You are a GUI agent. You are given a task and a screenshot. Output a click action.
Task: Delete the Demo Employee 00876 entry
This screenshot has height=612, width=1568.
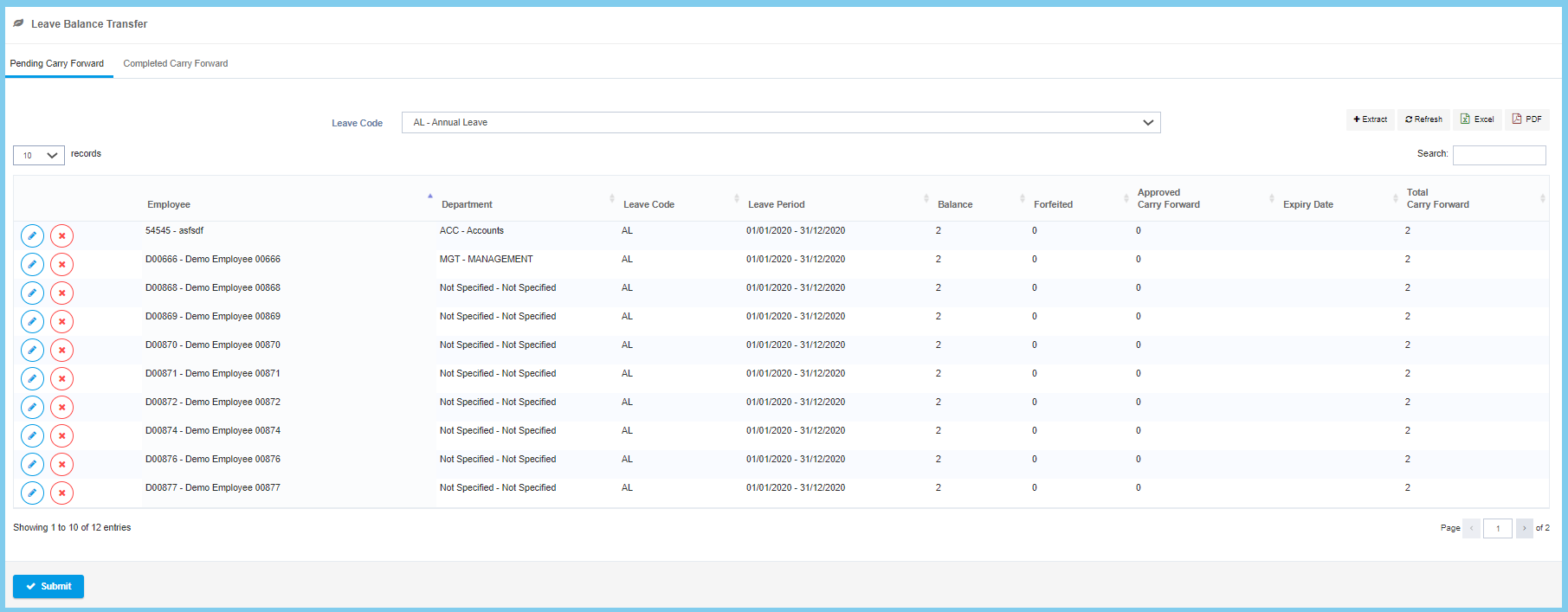click(x=61, y=464)
